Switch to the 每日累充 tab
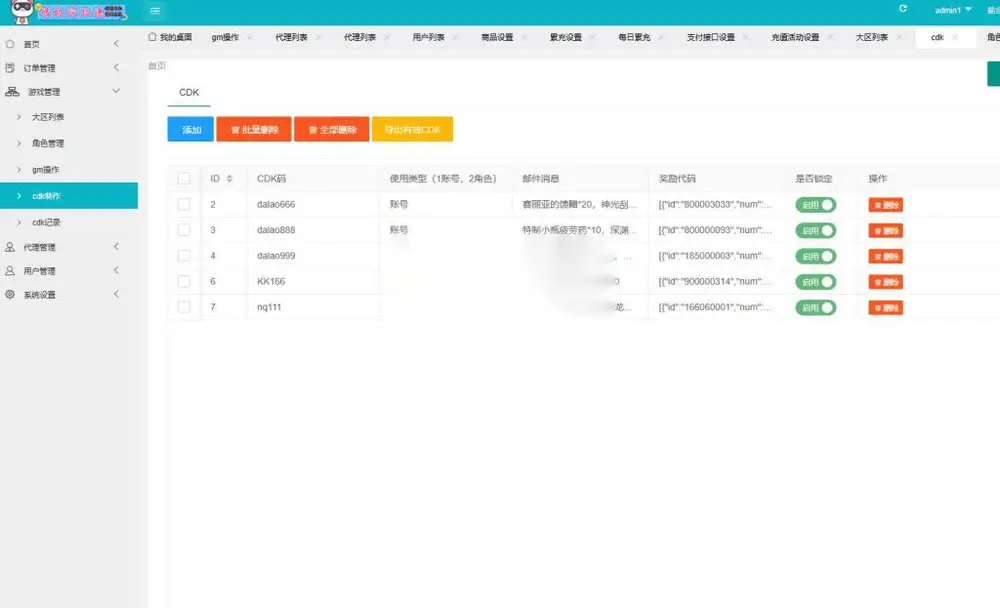Viewport: 1000px width, 608px height. point(634,38)
